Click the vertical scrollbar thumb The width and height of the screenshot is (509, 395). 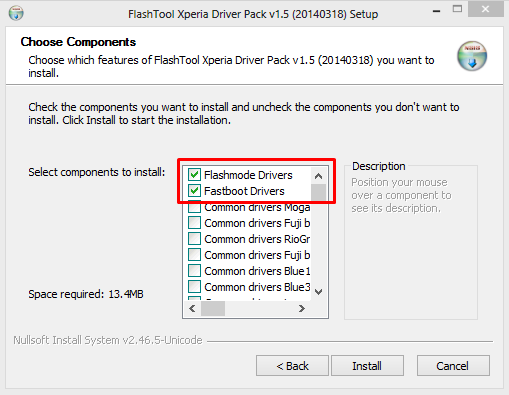click(318, 192)
